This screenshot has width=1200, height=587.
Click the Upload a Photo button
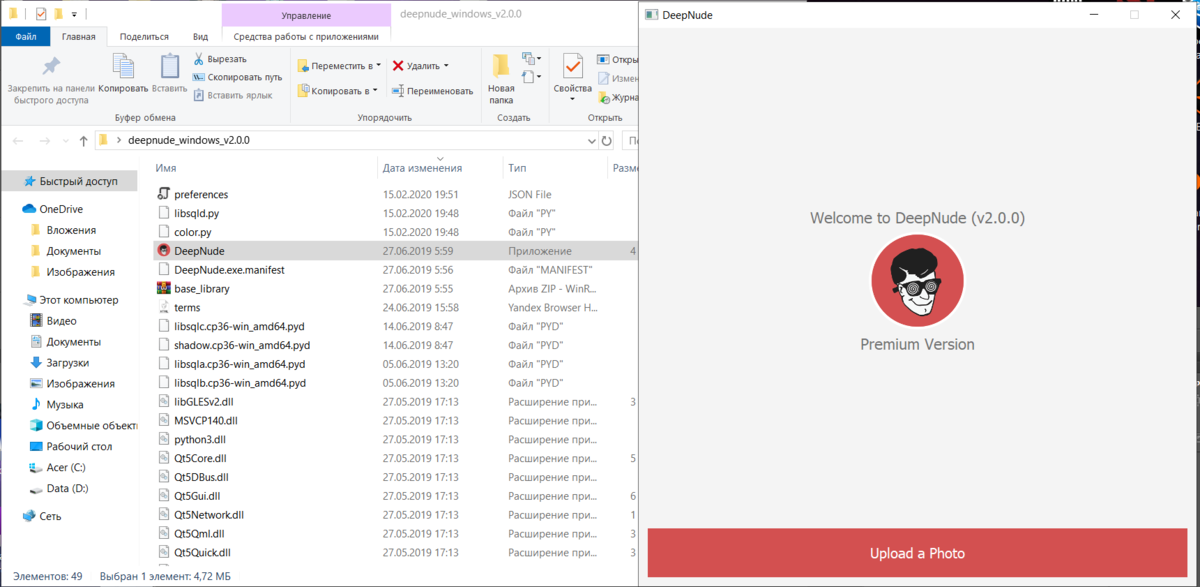pyautogui.click(x=918, y=553)
